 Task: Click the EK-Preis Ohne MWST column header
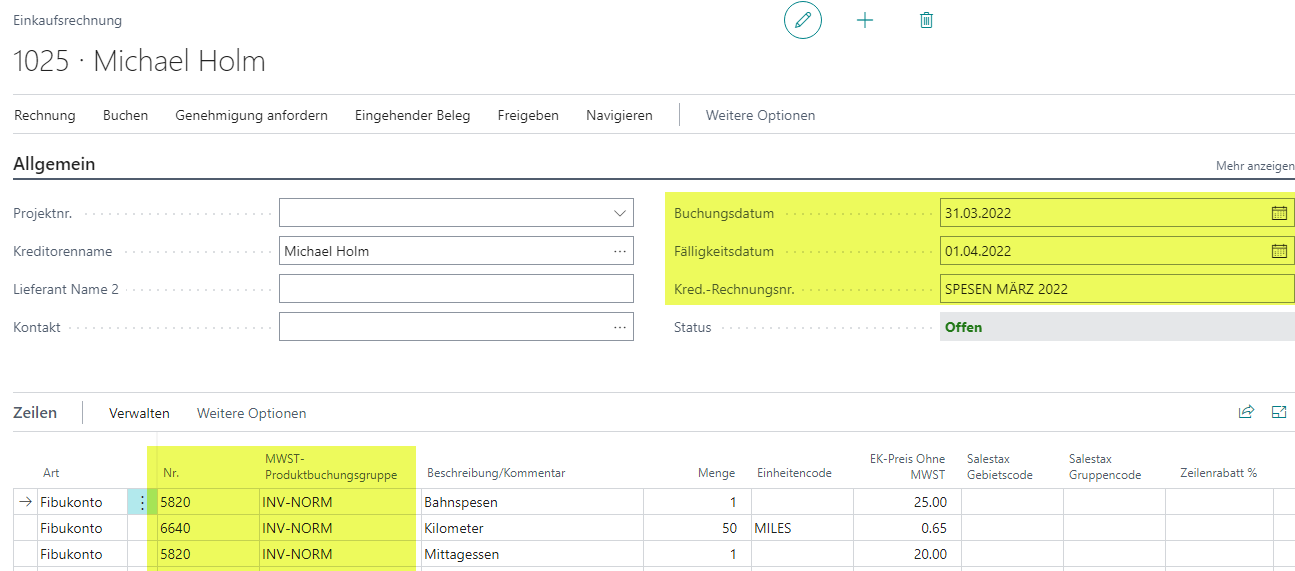[x=907, y=466]
